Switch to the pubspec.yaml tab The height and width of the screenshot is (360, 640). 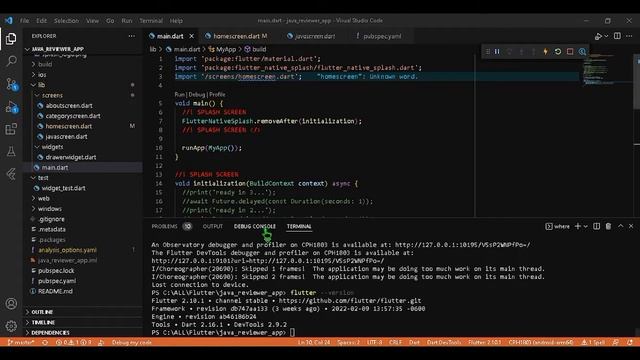point(382,36)
